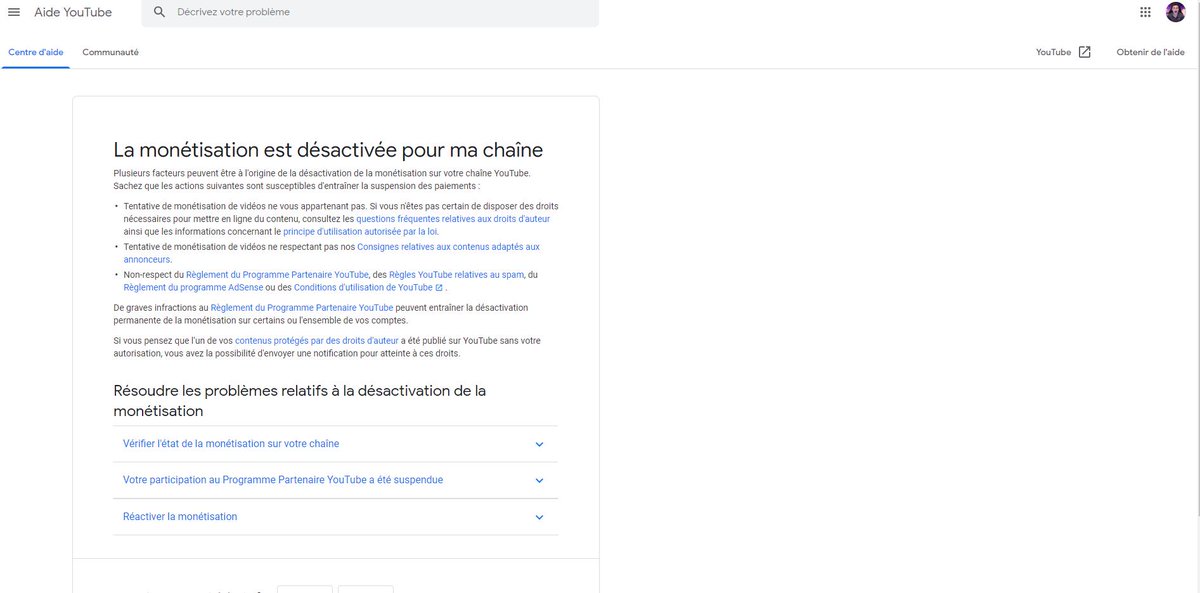Open Règlement du Programme Partenaire link in bullet list
Viewport: 1200px width, 593px height.
click(277, 274)
